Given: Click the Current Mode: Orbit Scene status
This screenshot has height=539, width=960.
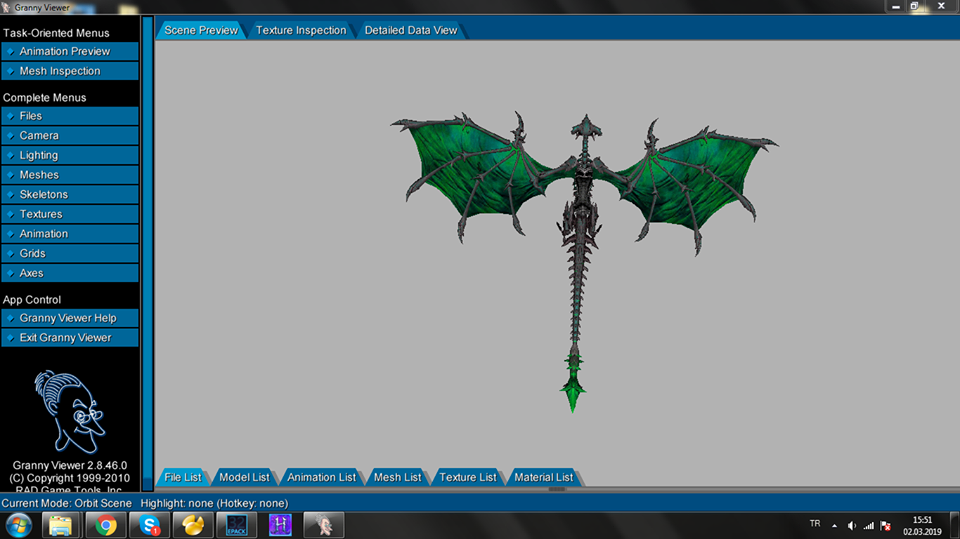Looking at the screenshot, I should pyautogui.click(x=67, y=503).
